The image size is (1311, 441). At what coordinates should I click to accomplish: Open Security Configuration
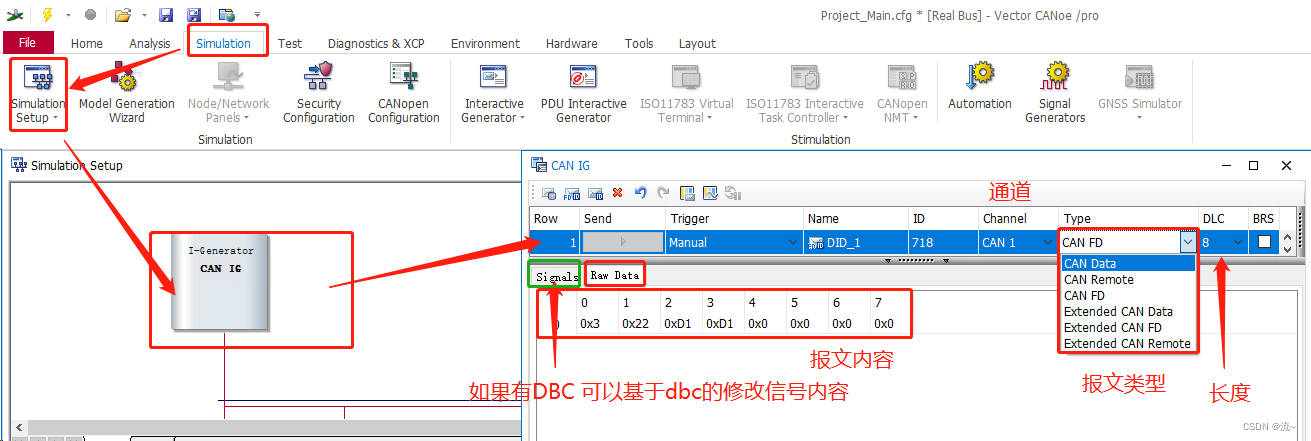[x=318, y=94]
